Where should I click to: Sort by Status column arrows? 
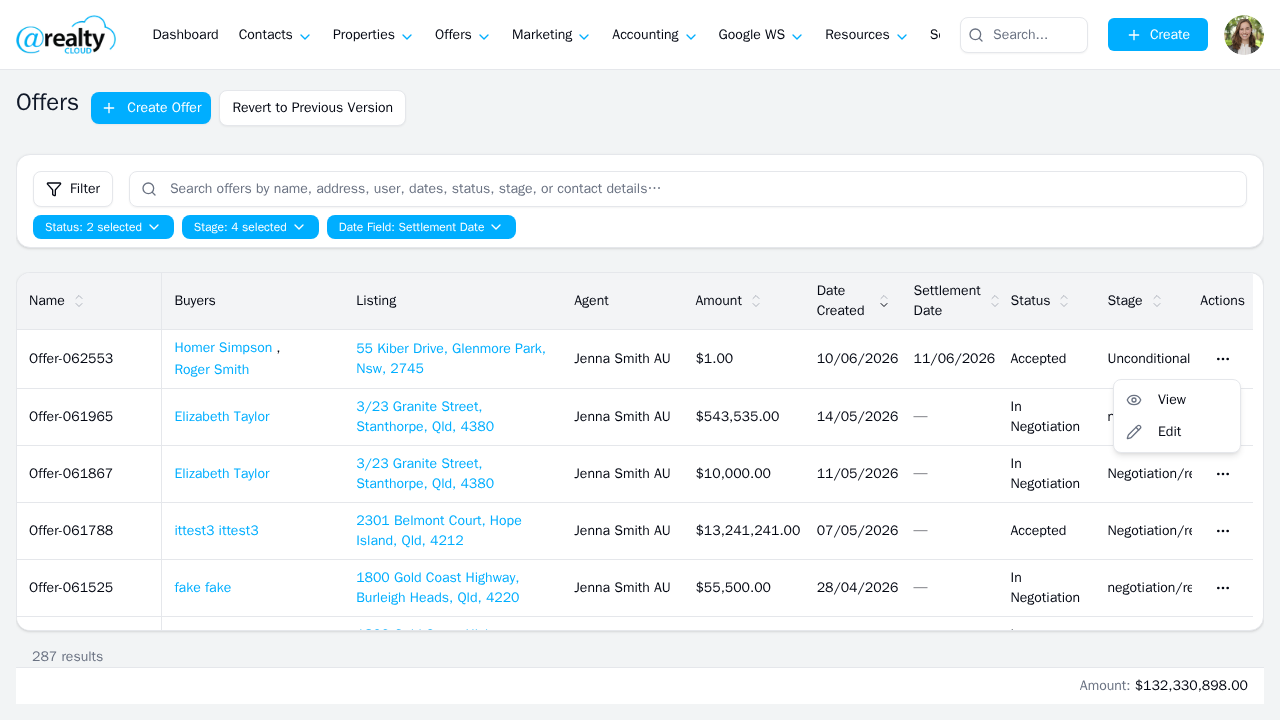[x=1064, y=301]
